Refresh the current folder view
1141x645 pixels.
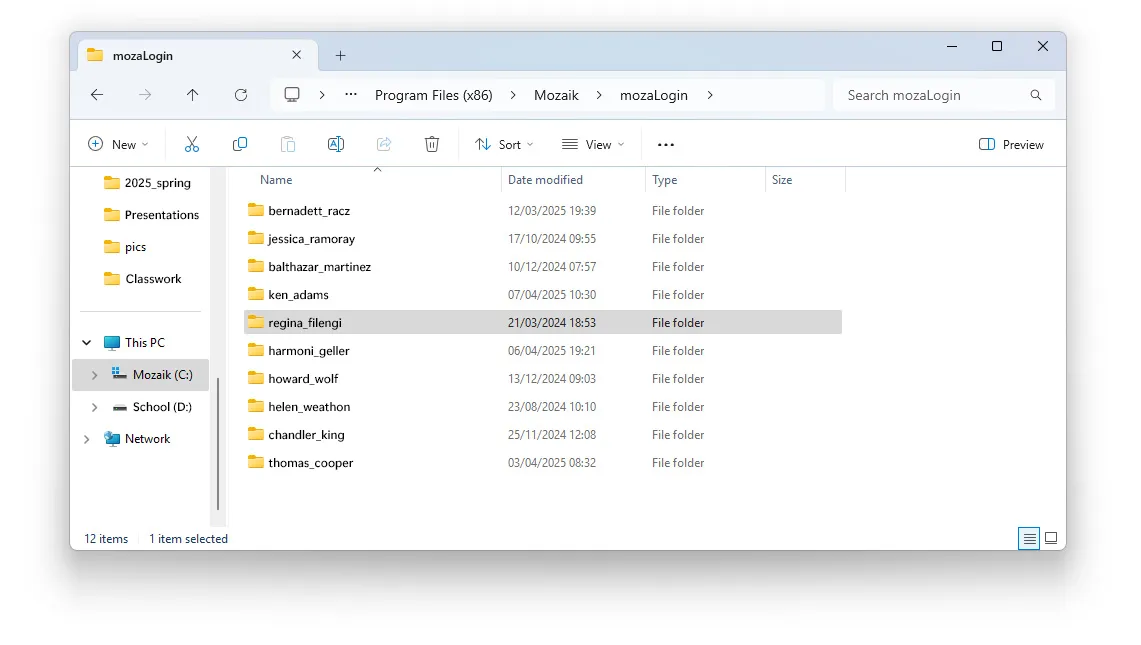click(241, 95)
